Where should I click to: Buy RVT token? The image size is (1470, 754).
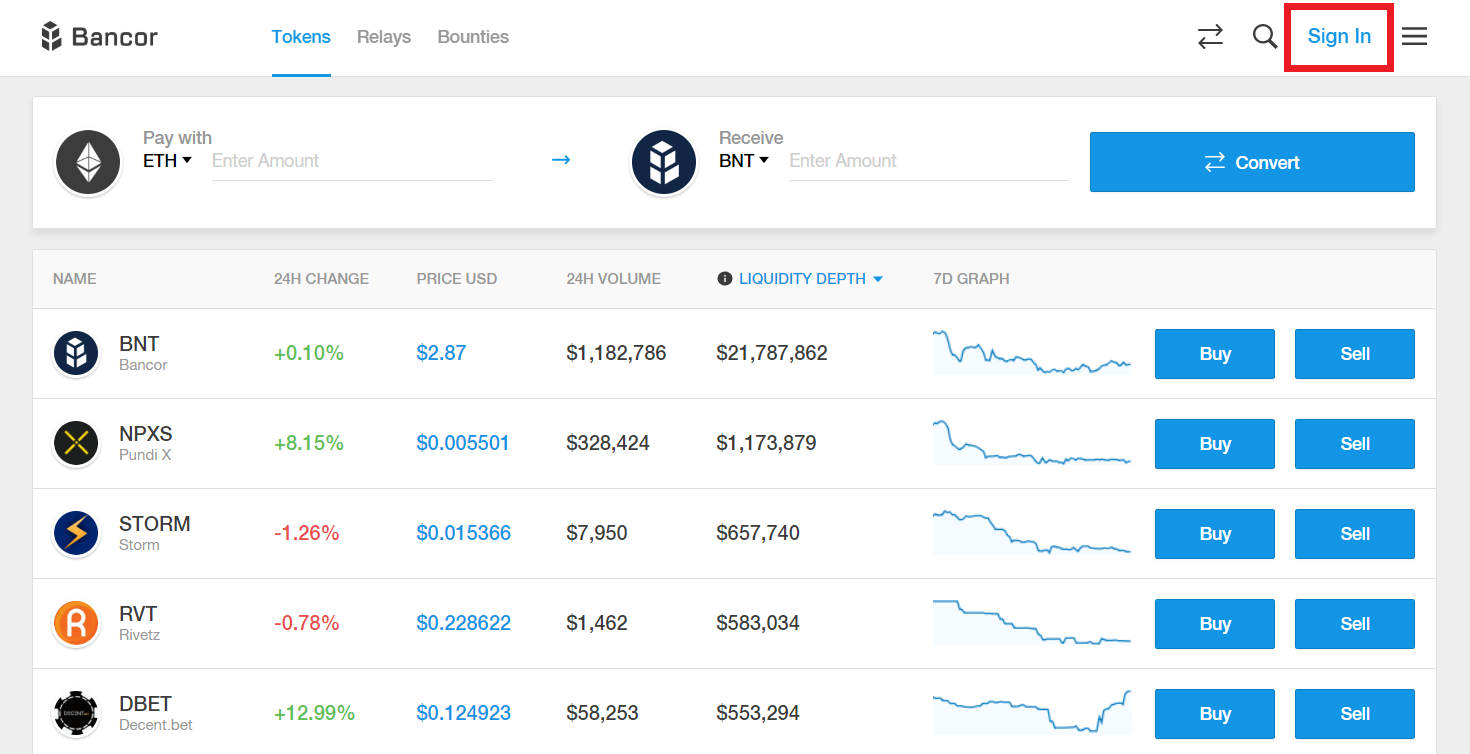(x=1215, y=624)
